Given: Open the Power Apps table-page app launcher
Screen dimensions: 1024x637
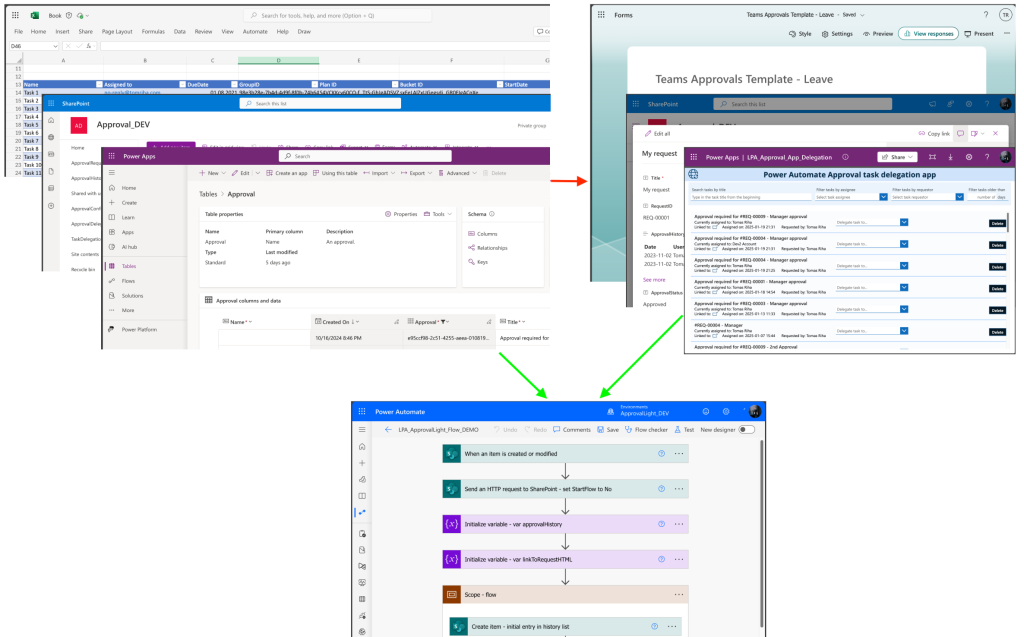Looking at the screenshot, I should (111, 156).
